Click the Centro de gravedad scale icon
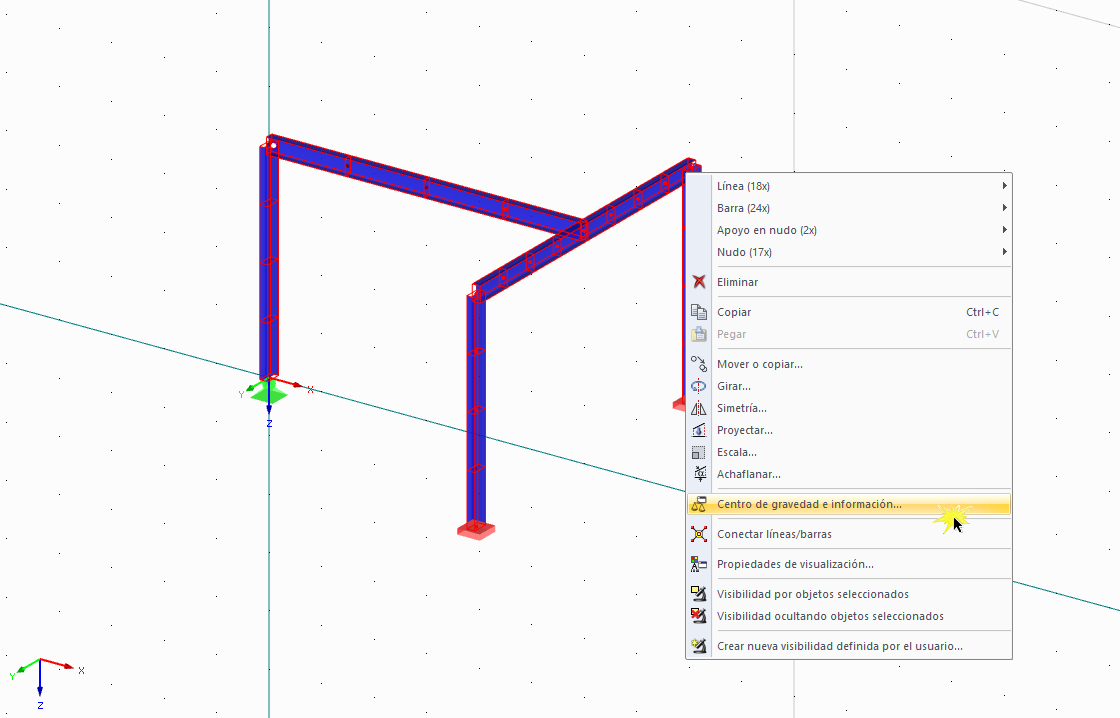1120x718 pixels. click(699, 504)
